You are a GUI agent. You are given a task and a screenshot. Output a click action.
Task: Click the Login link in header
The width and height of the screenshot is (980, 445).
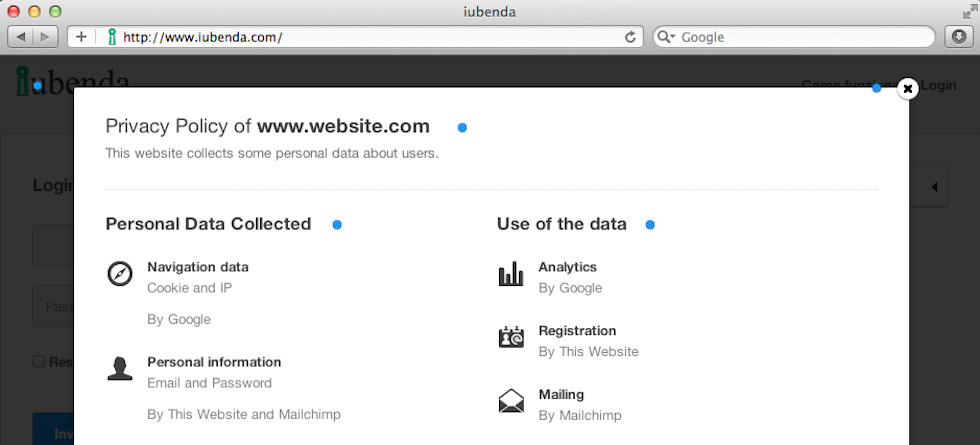(939, 85)
